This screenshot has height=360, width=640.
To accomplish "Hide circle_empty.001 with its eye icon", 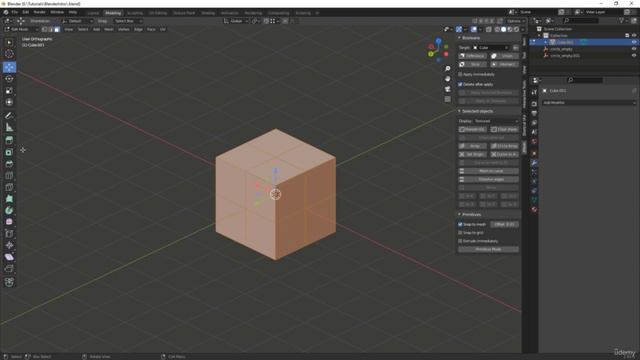I will 634,56.
